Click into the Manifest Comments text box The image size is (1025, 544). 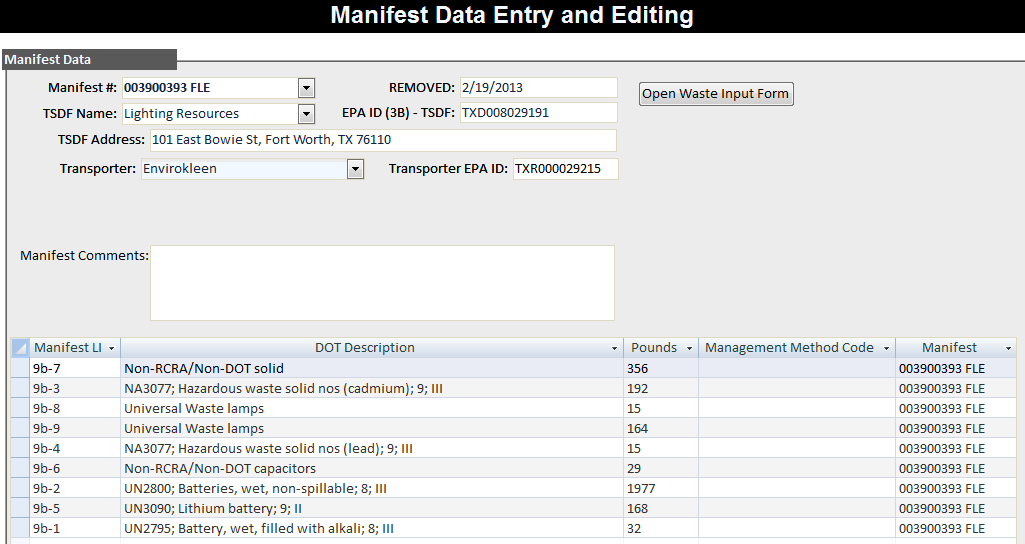point(382,283)
